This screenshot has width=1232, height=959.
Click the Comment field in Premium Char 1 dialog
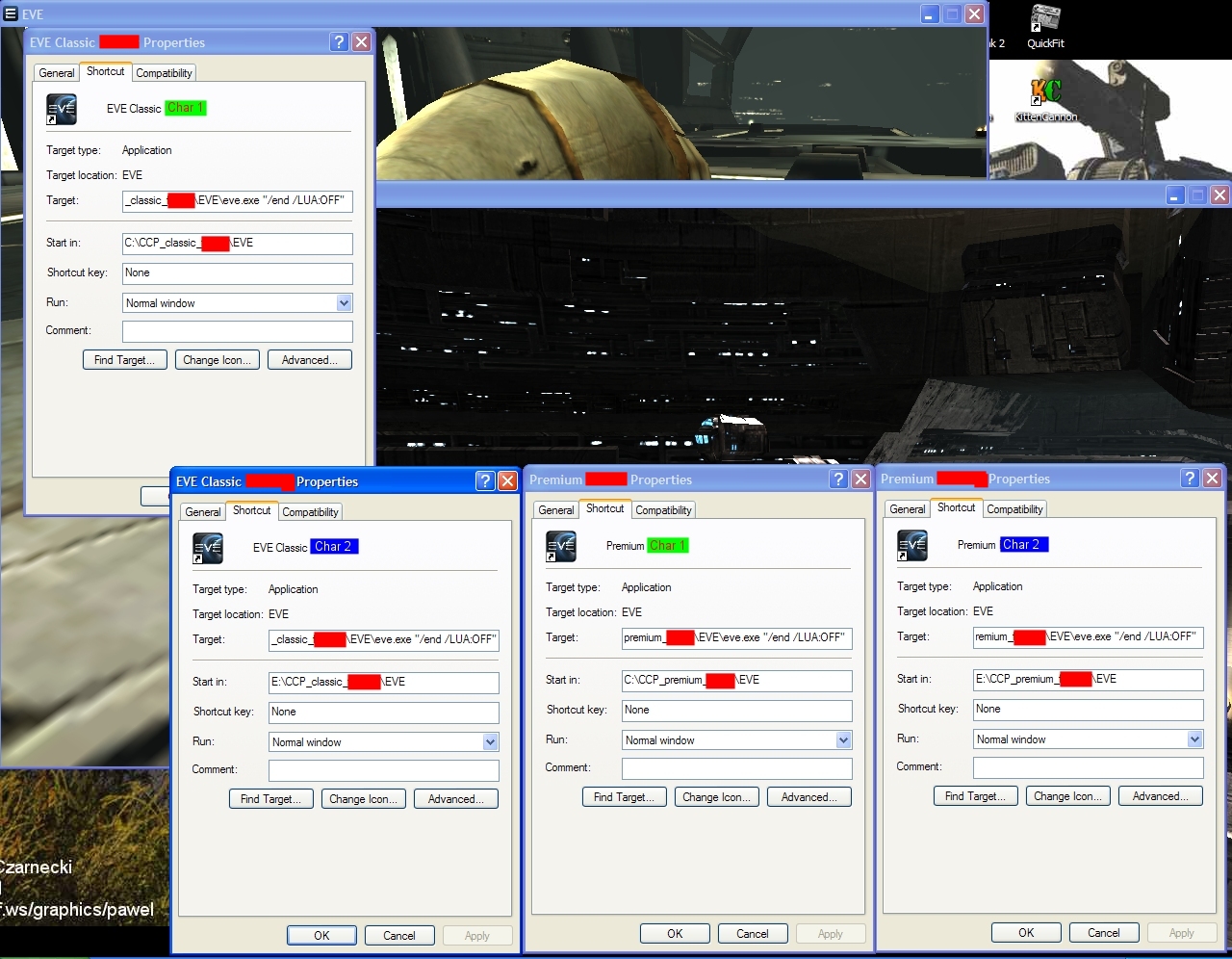737,768
